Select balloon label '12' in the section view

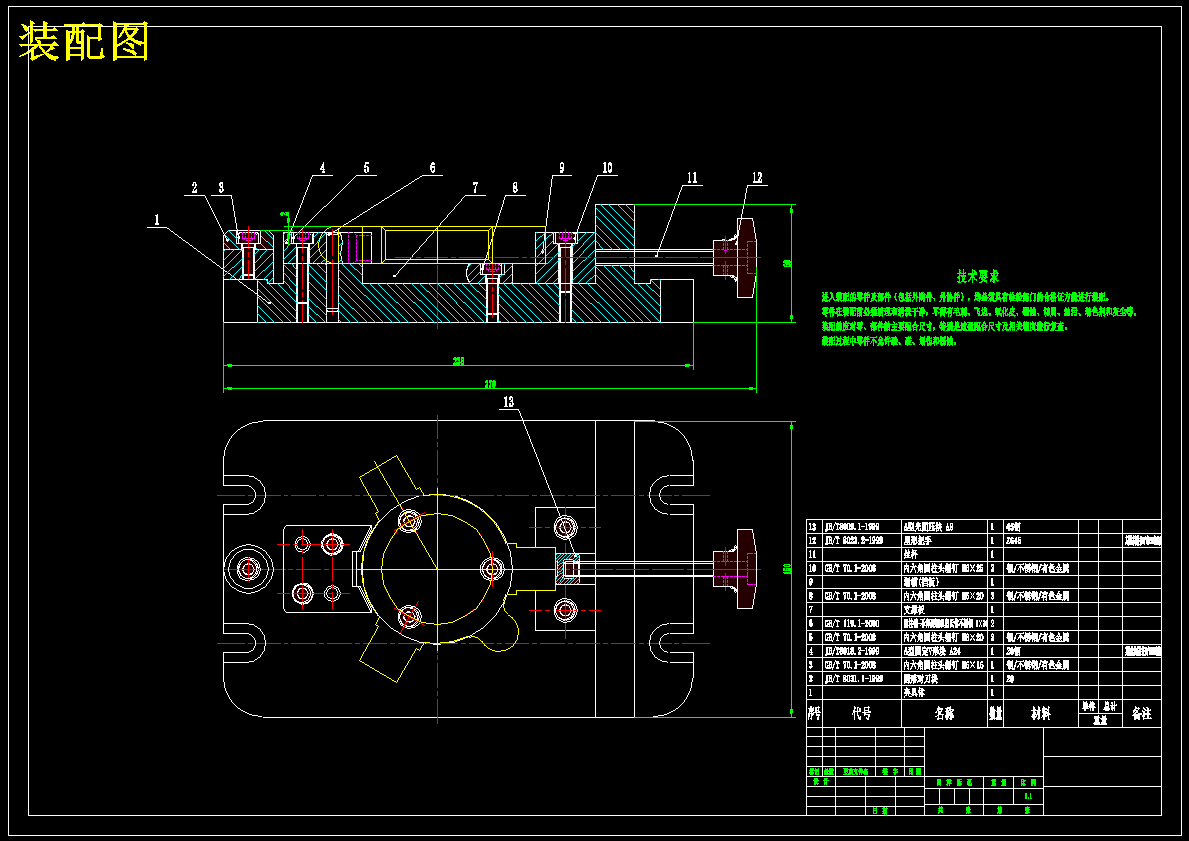tap(757, 178)
